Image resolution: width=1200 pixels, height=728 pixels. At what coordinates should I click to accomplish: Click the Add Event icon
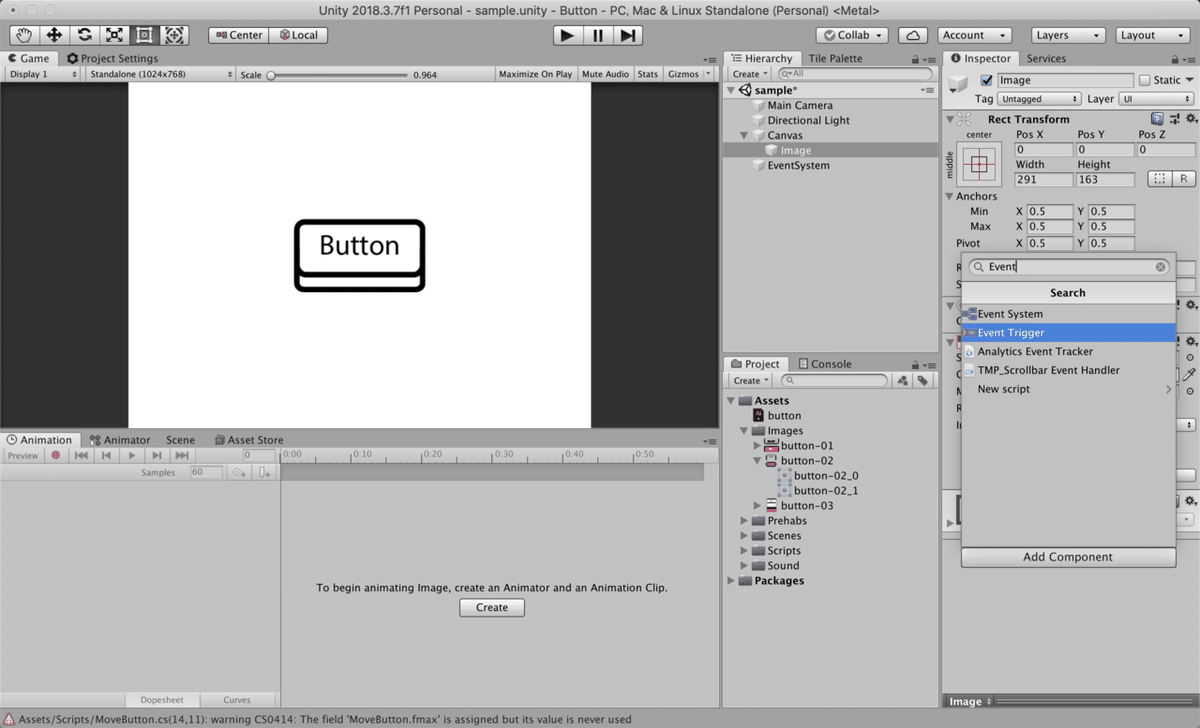point(265,472)
